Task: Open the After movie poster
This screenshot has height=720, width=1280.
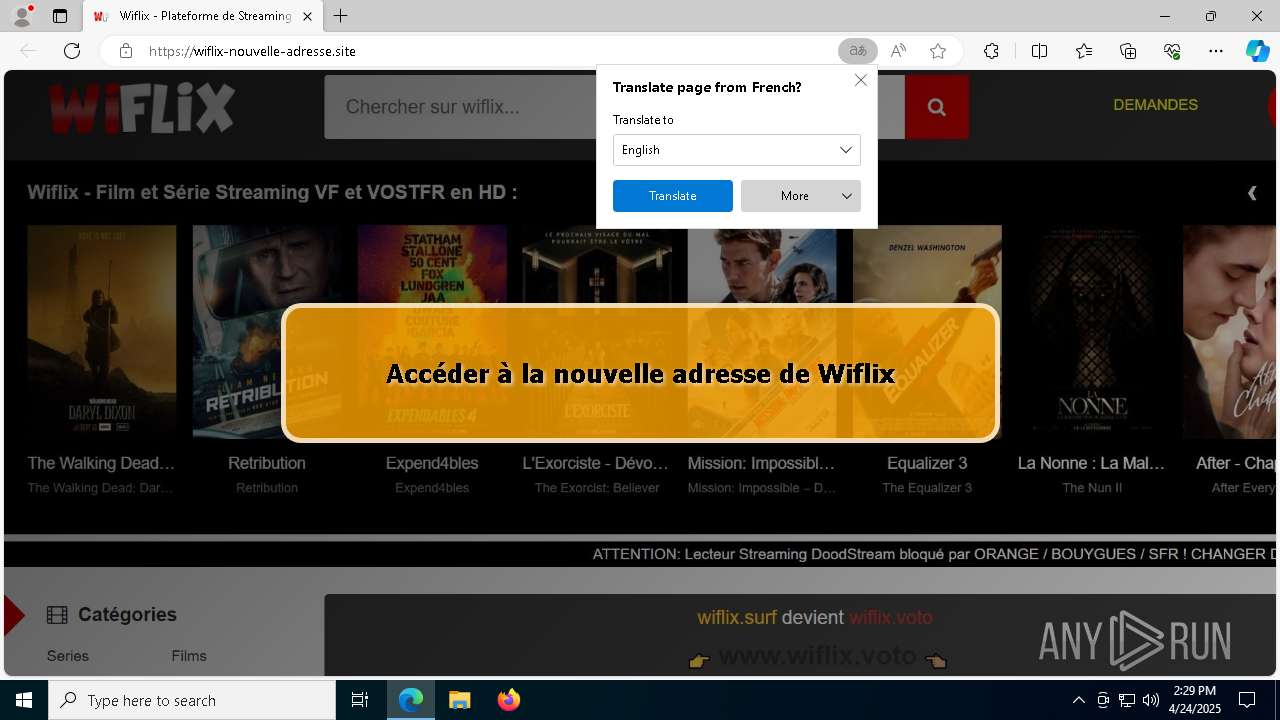Action: [1231, 332]
